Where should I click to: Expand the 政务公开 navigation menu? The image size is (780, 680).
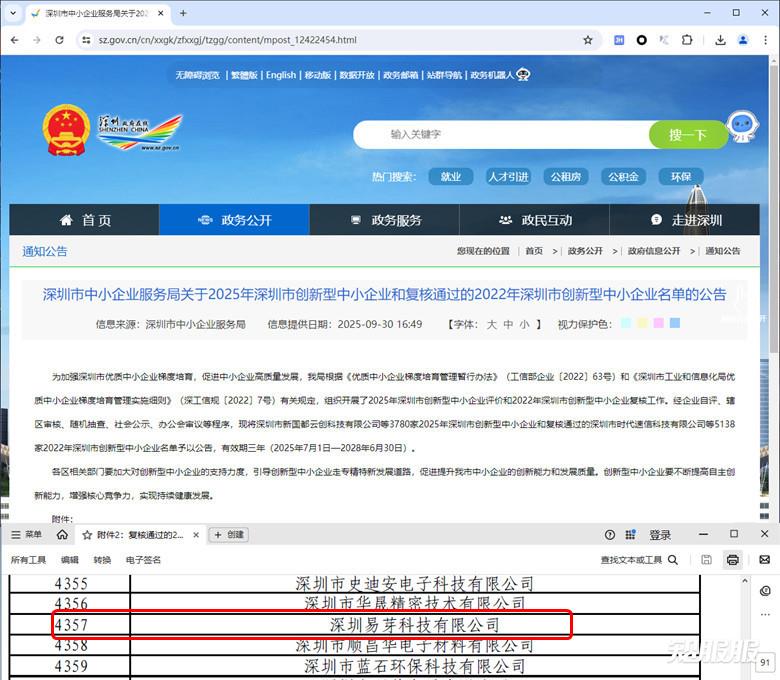(234, 220)
